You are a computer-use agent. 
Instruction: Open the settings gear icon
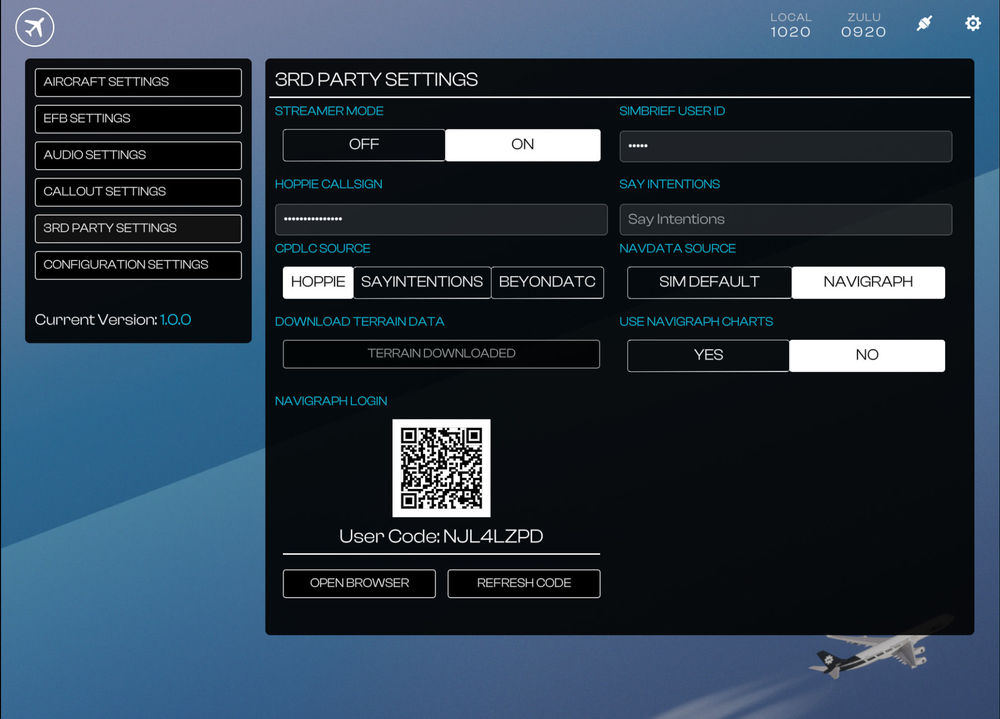[x=972, y=23]
